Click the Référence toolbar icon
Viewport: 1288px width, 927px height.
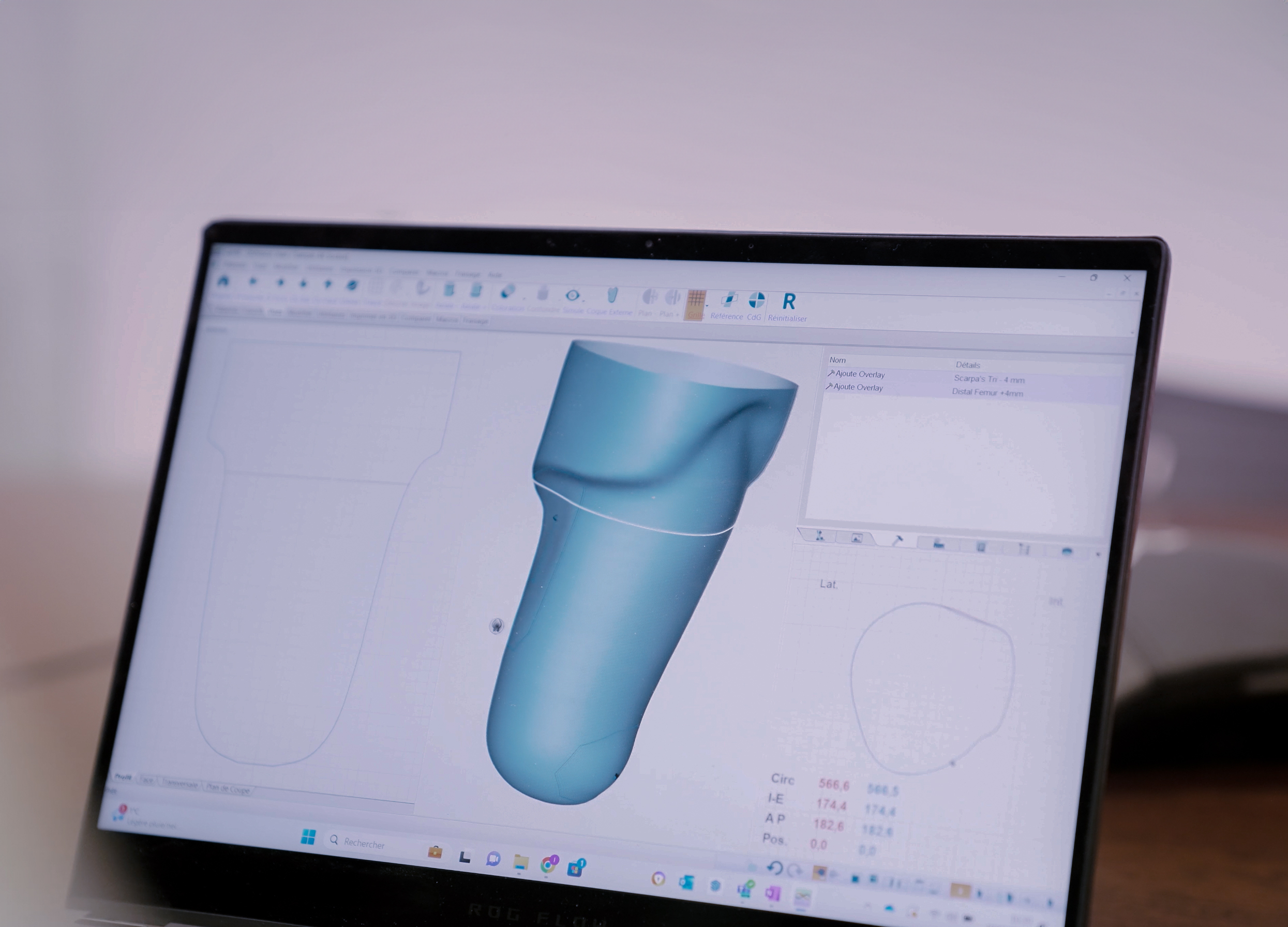pyautogui.click(x=730, y=298)
